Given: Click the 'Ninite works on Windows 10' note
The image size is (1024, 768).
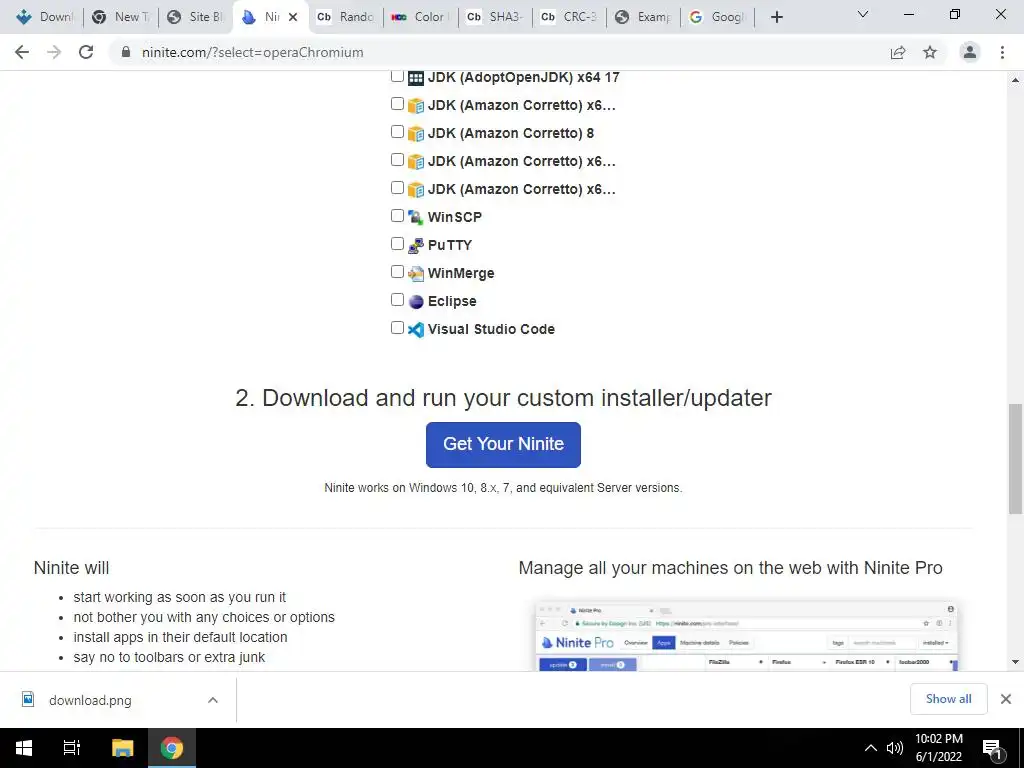Looking at the screenshot, I should click(x=504, y=488).
